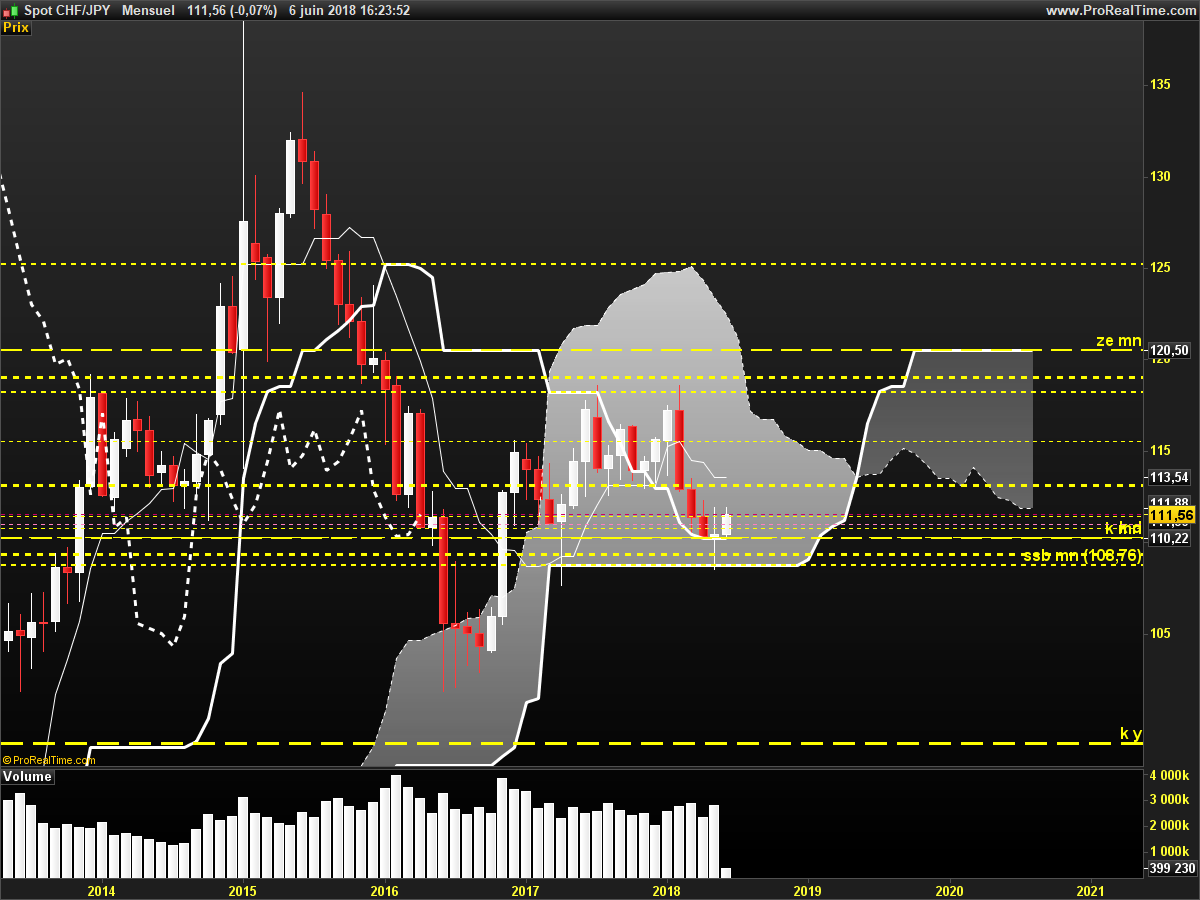Viewport: 1200px width, 900px height.
Task: Click the Prix panel label
Action: (16, 28)
